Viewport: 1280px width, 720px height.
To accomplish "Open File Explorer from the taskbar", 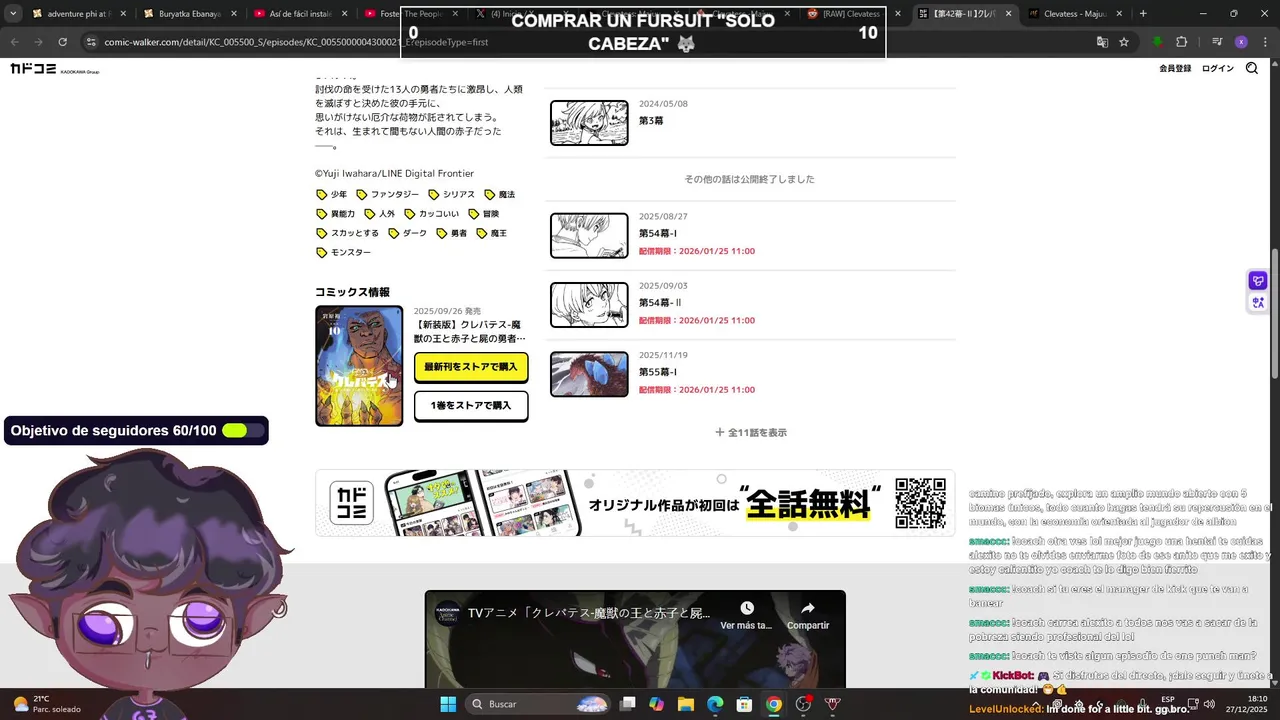I will (x=686, y=704).
